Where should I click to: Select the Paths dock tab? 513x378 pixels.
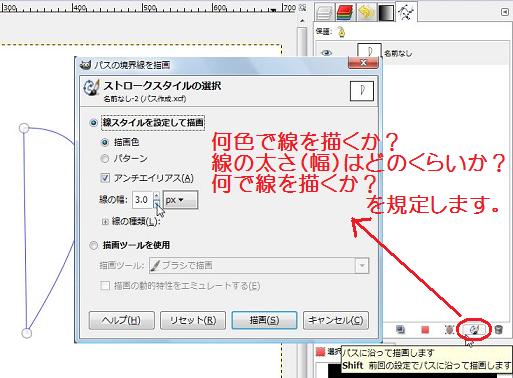[406, 12]
